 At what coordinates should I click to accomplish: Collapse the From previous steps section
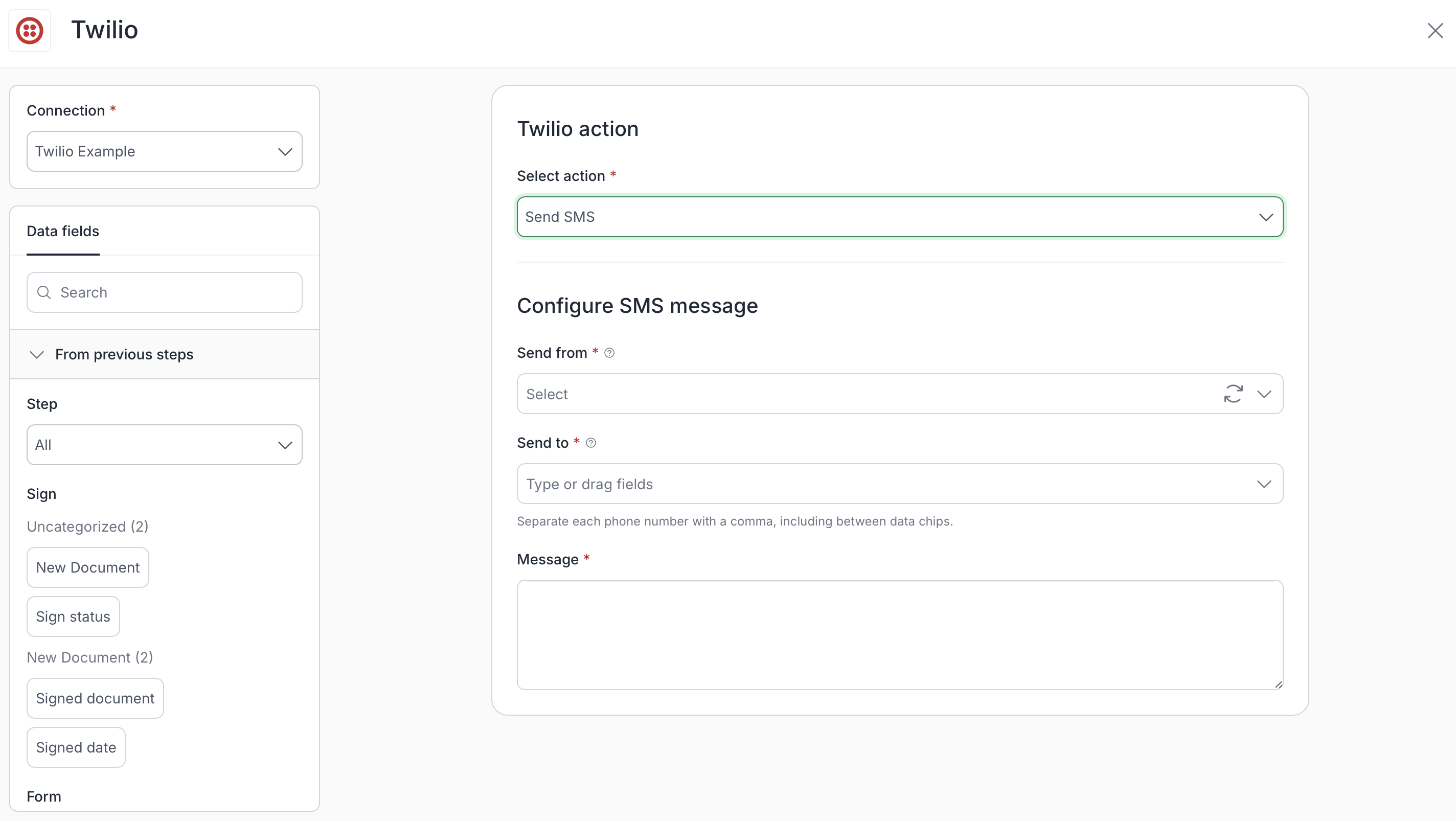[37, 354]
